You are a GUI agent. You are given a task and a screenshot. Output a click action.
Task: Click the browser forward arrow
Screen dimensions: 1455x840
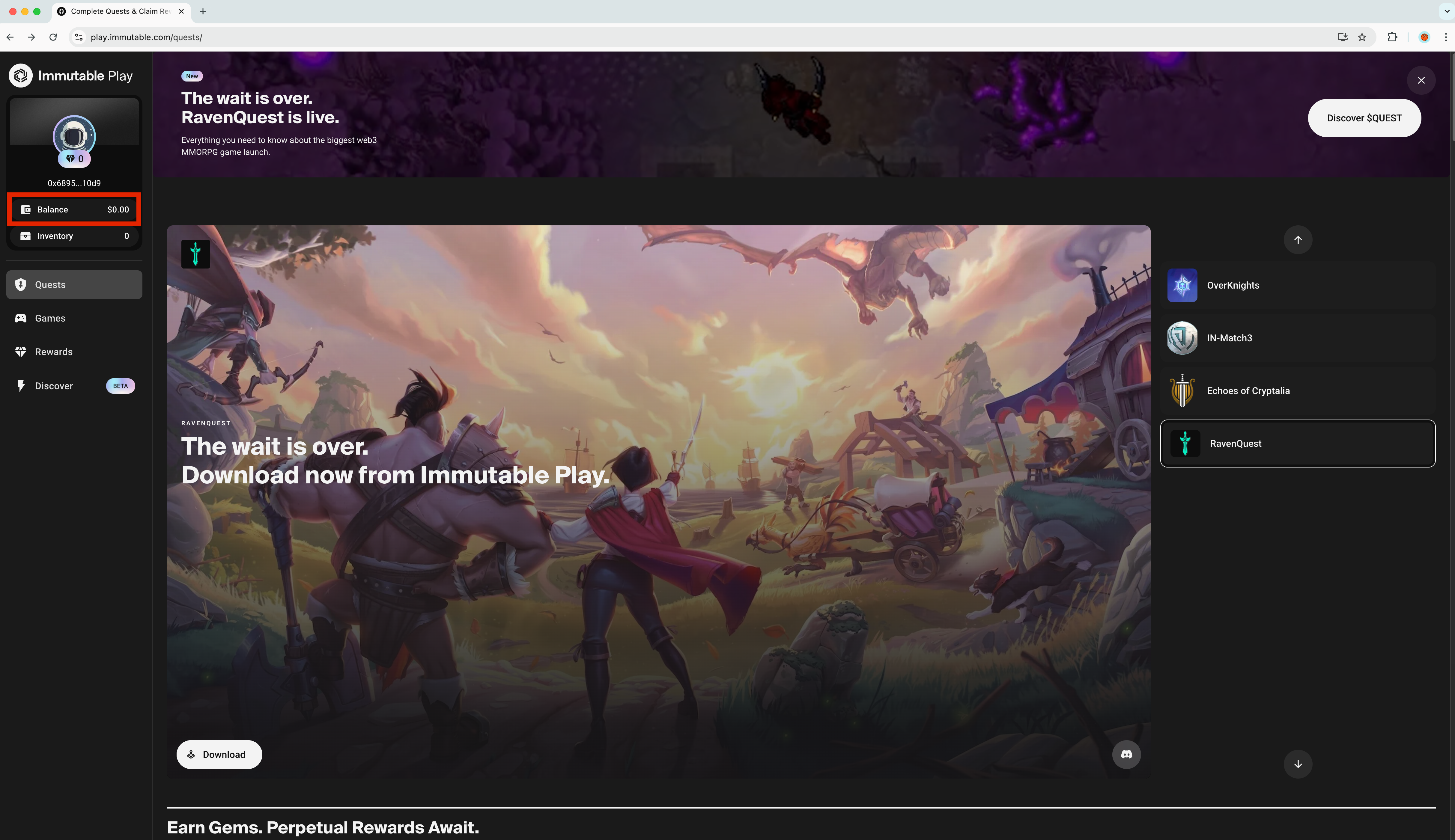(x=31, y=37)
